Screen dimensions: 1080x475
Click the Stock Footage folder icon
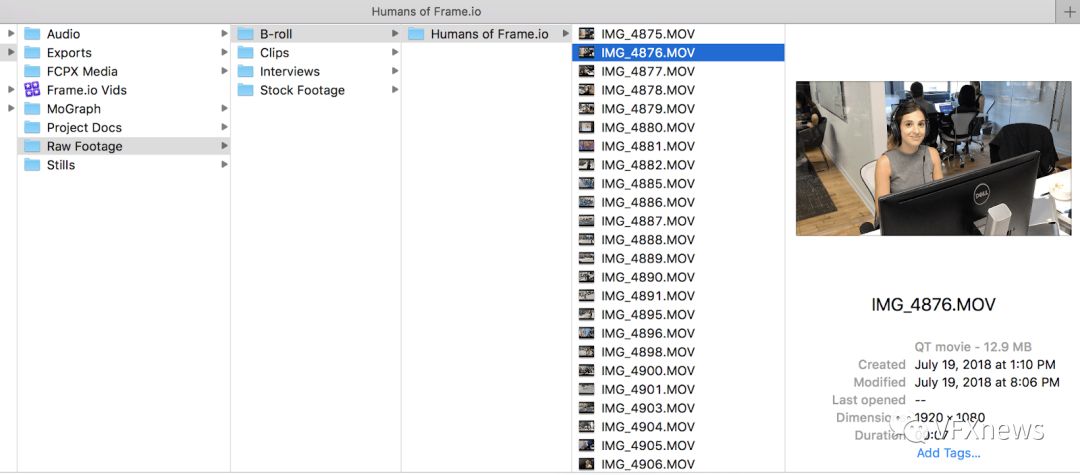pos(245,90)
